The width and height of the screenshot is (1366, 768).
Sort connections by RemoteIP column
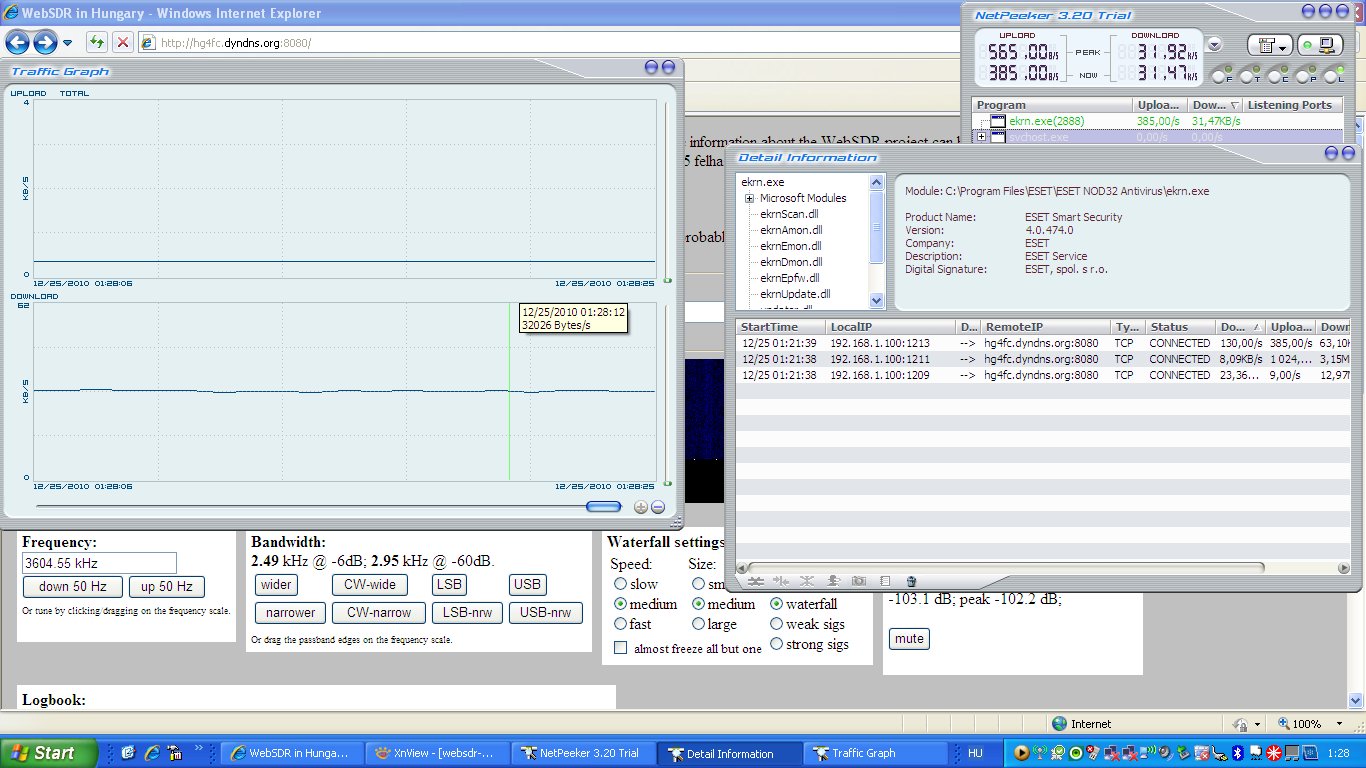(x=1045, y=327)
